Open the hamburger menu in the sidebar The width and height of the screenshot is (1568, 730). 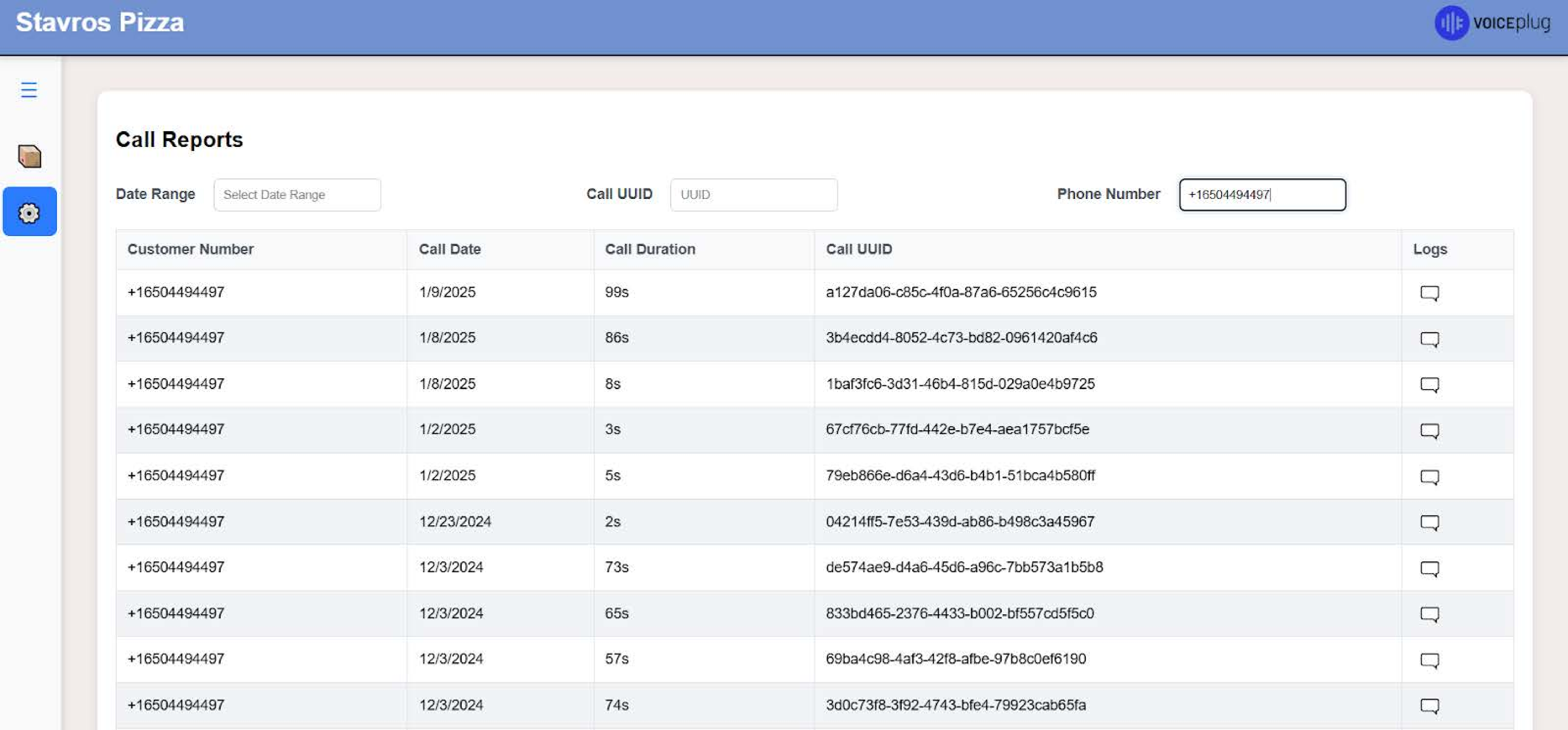pos(29,90)
